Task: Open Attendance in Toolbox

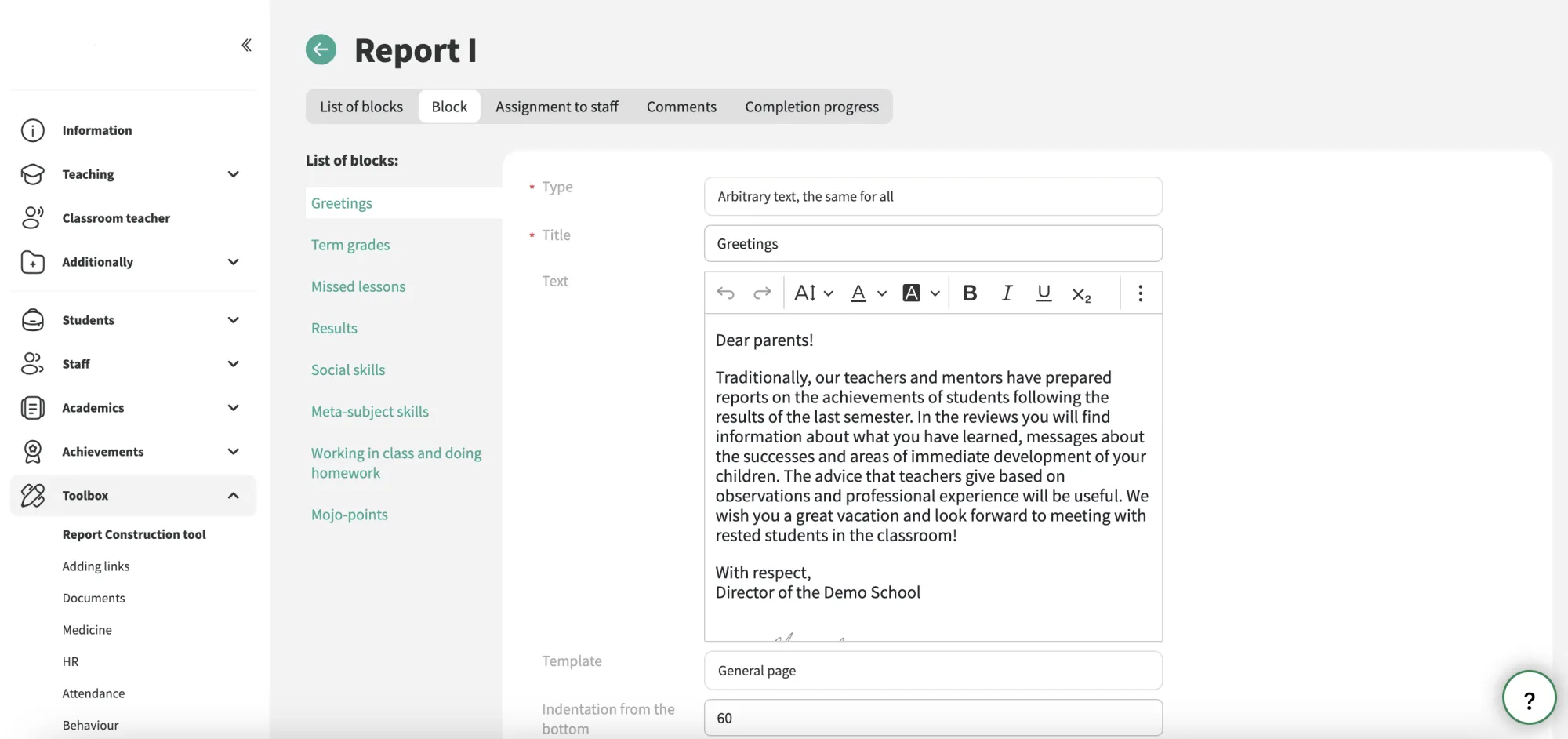Action: tap(93, 693)
